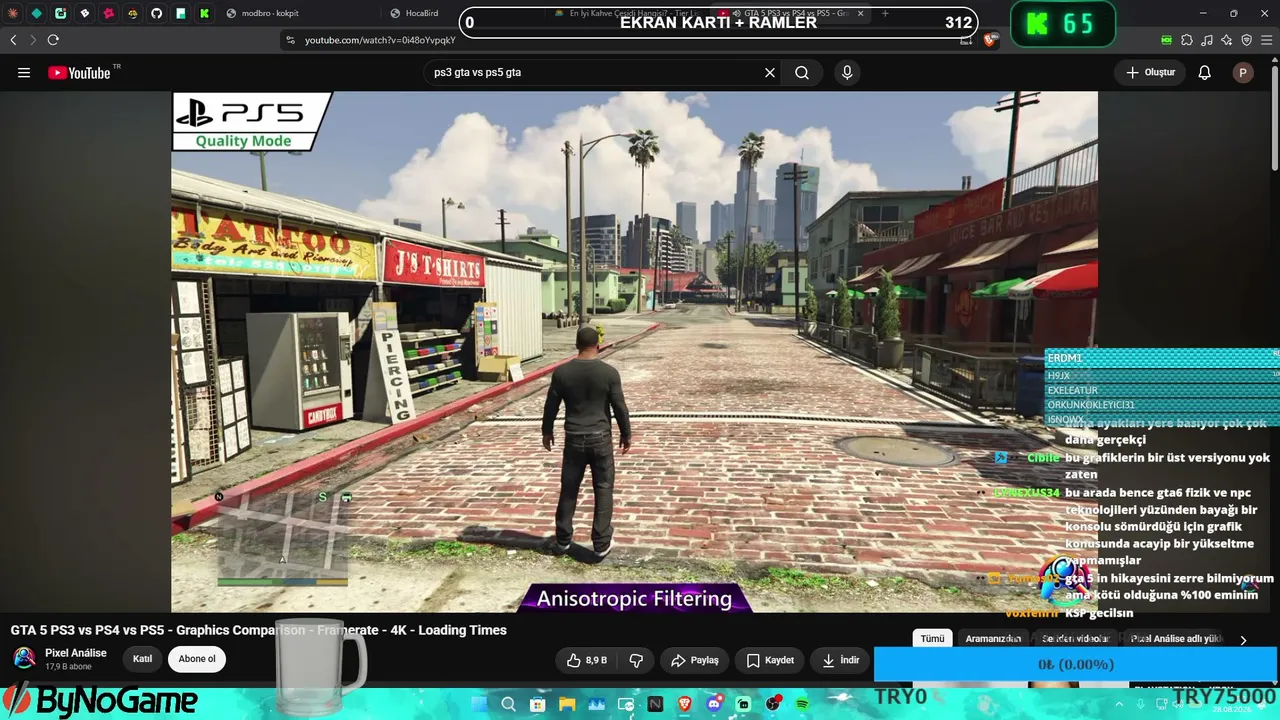Open the pinned green K tab

point(204,13)
